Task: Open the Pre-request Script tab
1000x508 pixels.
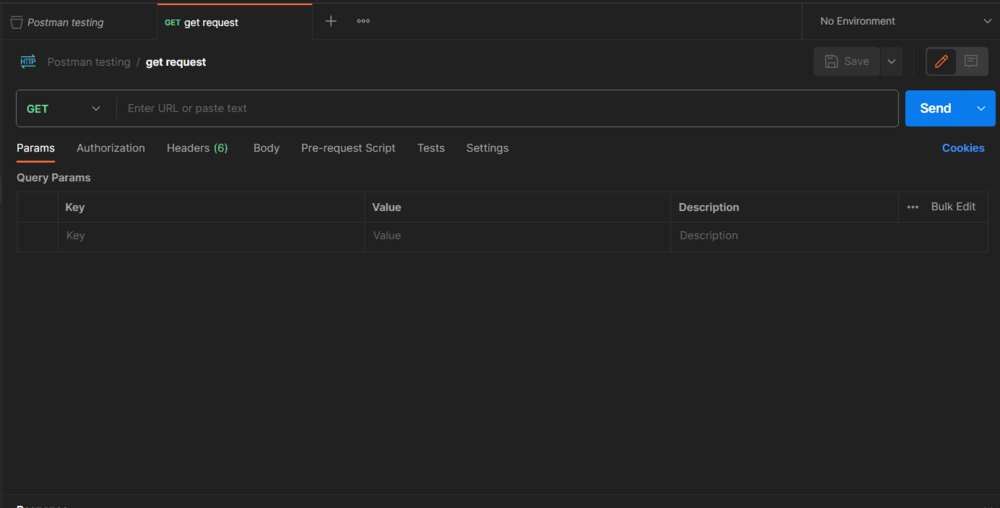Action: (x=348, y=148)
